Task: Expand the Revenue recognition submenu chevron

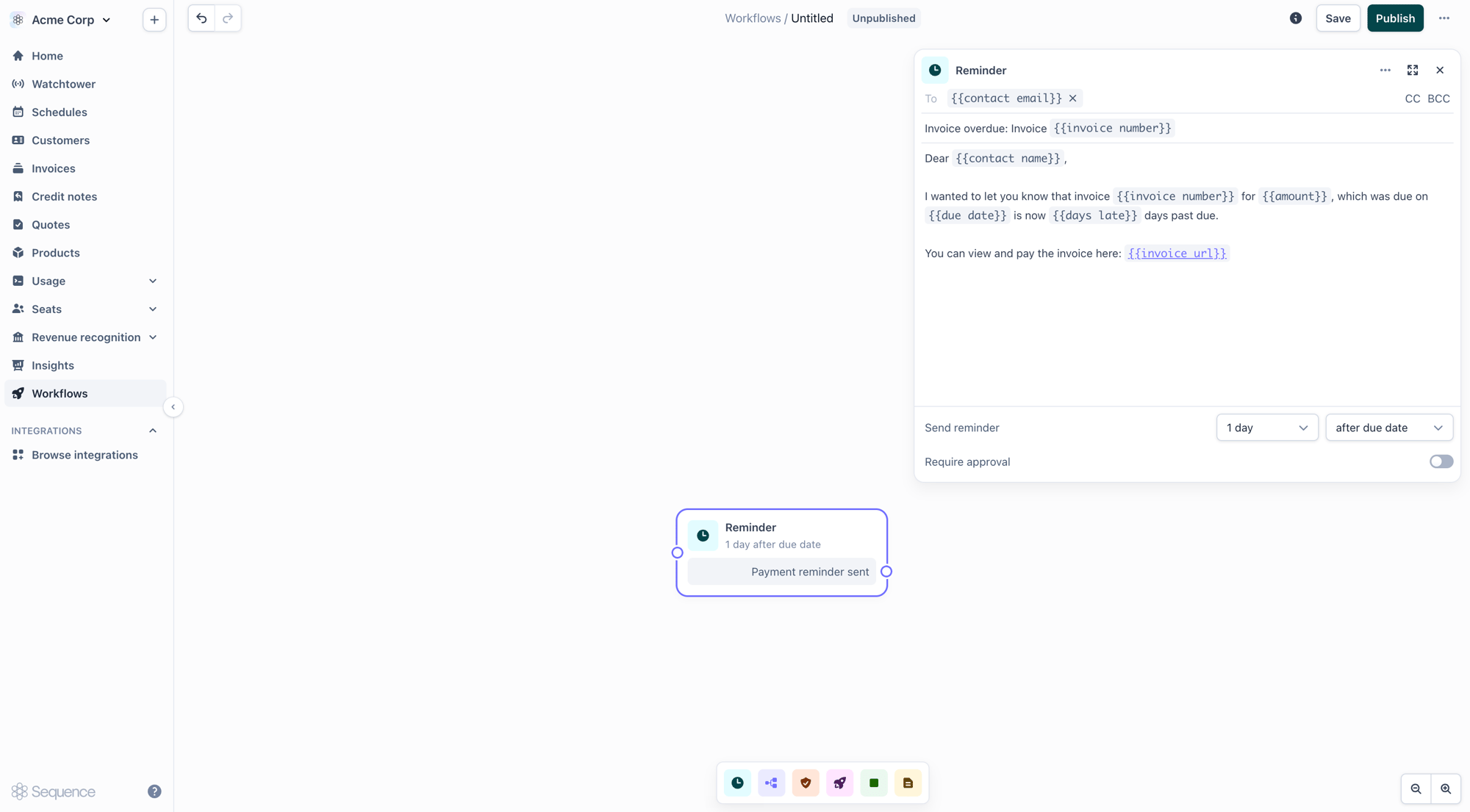Action: (153, 337)
